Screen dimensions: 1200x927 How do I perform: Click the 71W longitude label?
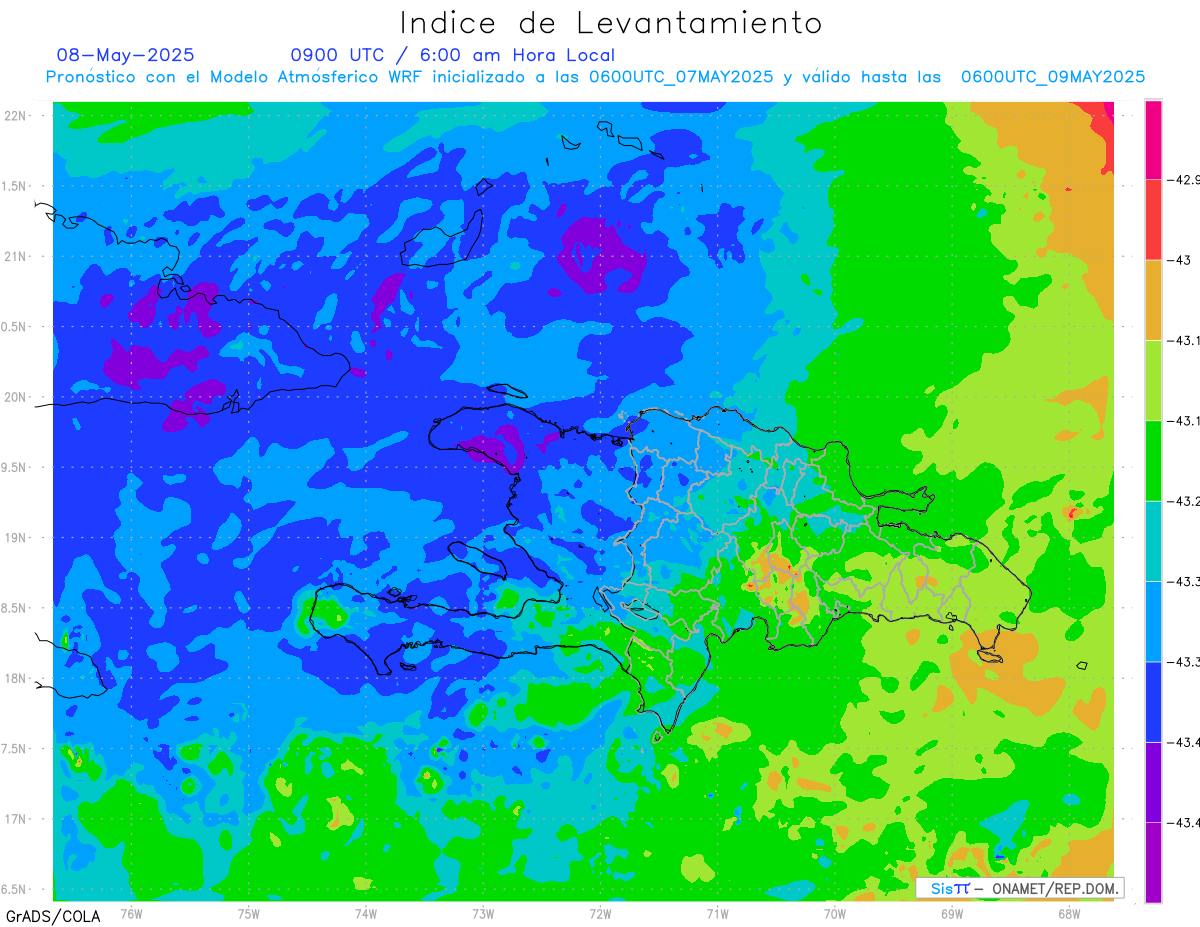point(717,914)
